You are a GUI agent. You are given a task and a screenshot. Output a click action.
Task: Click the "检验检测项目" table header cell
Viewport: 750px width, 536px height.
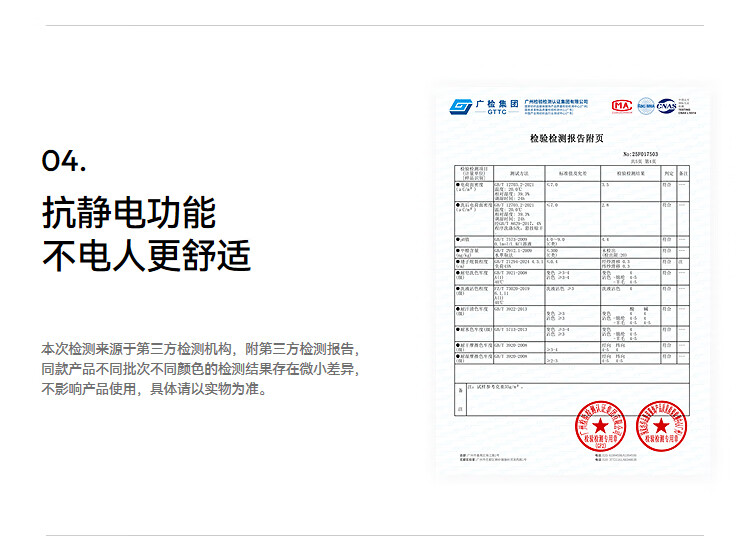474,173
